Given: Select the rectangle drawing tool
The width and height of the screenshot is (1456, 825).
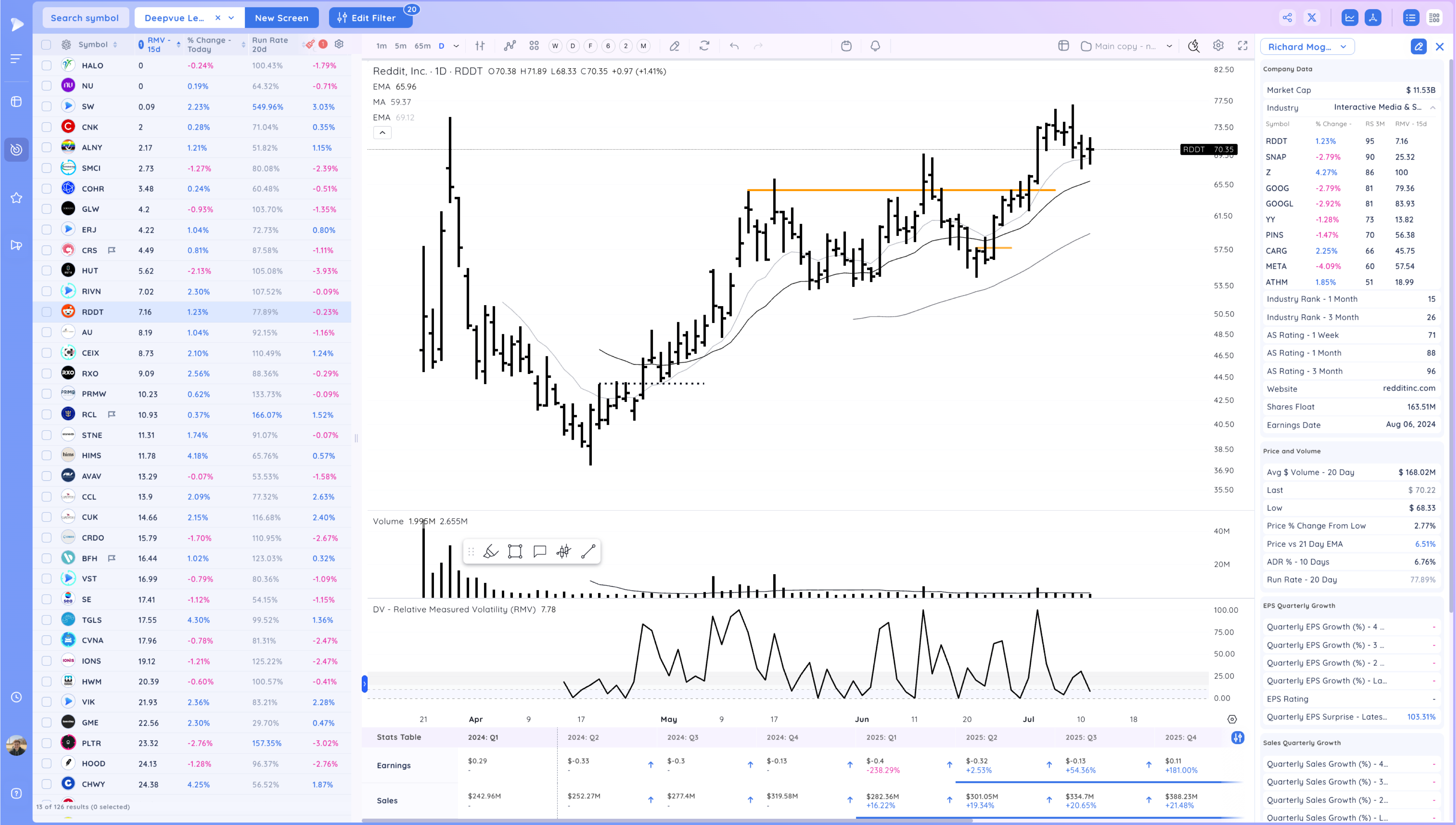Looking at the screenshot, I should point(515,551).
